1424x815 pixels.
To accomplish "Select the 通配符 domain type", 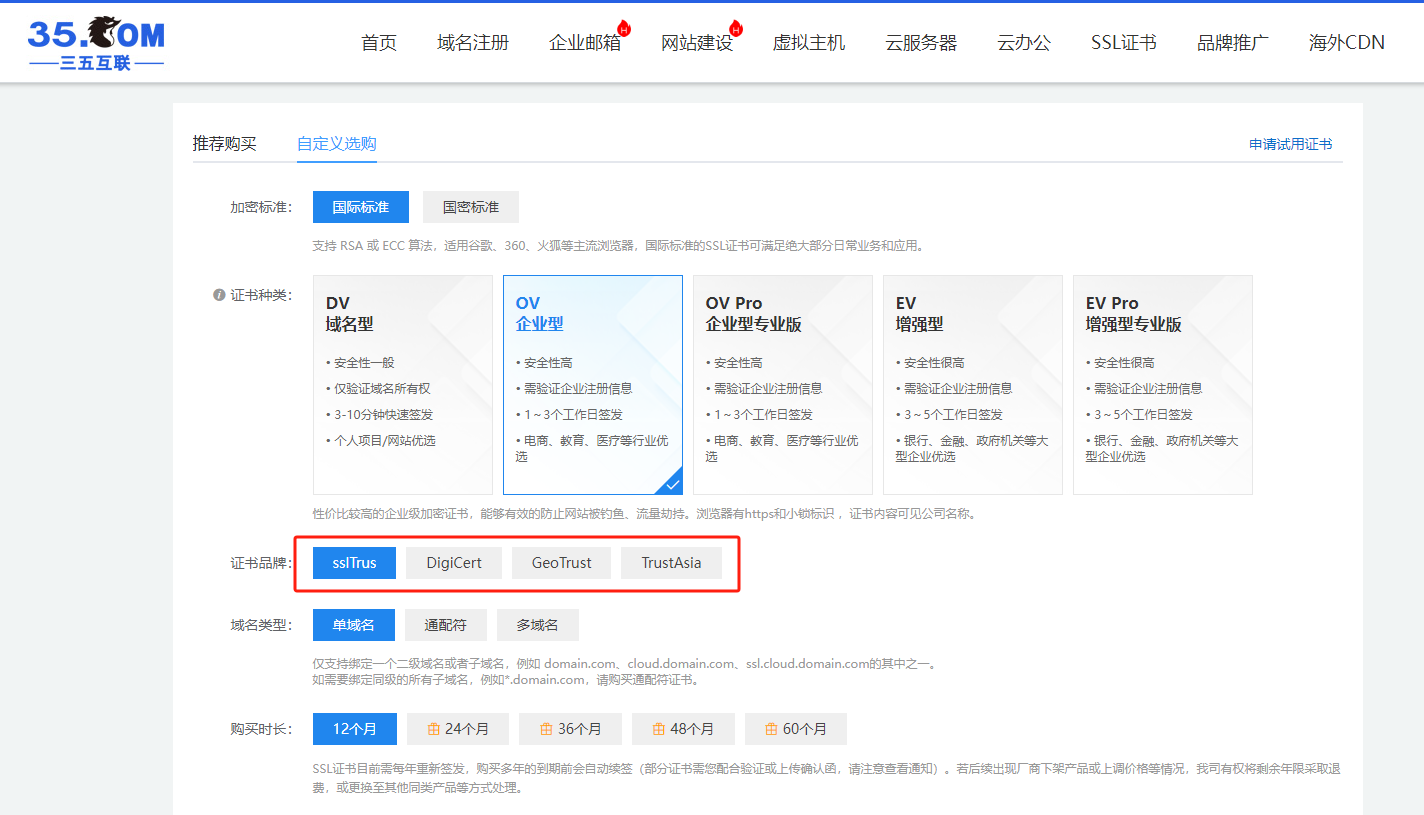I will pos(445,625).
